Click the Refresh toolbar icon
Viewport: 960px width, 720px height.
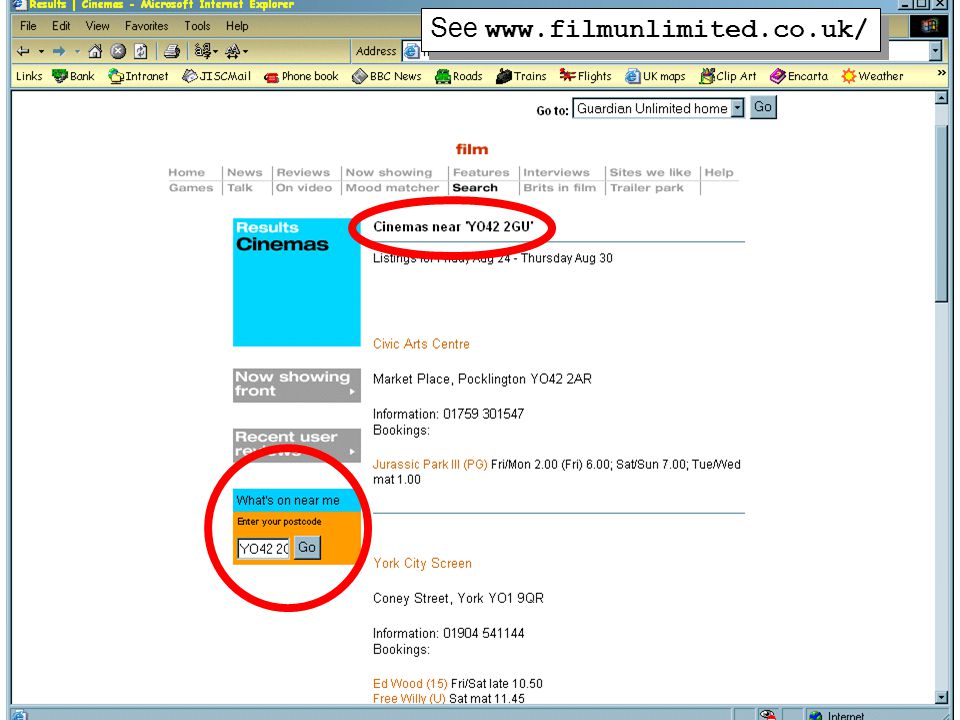[141, 51]
